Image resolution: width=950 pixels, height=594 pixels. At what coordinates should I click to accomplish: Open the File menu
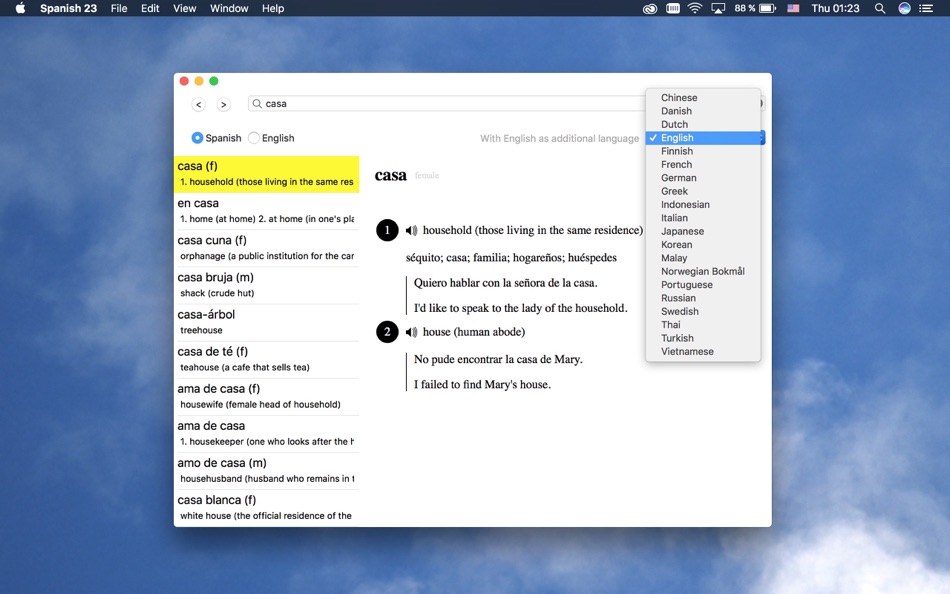tap(119, 8)
